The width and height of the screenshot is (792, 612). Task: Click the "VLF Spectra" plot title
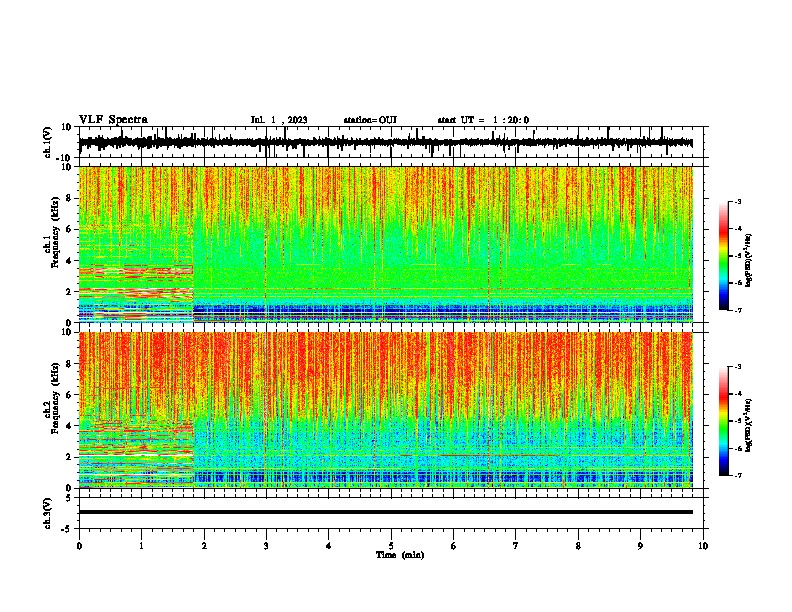(x=113, y=119)
